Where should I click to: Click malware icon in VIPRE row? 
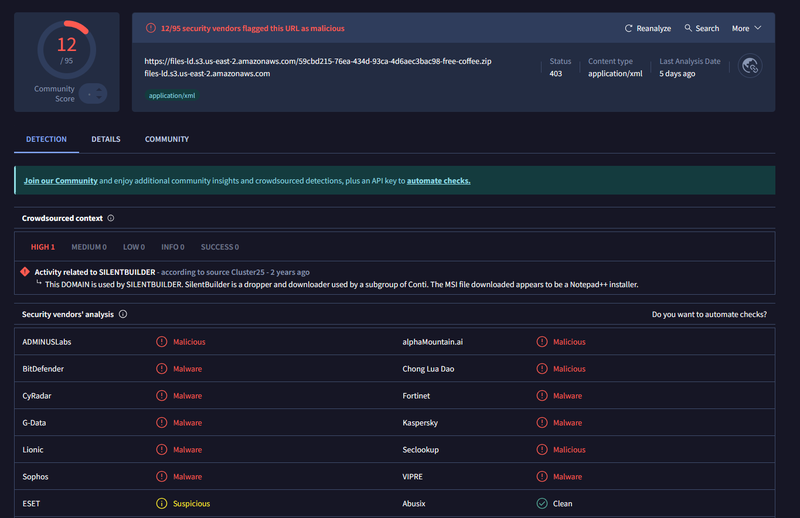click(542, 477)
